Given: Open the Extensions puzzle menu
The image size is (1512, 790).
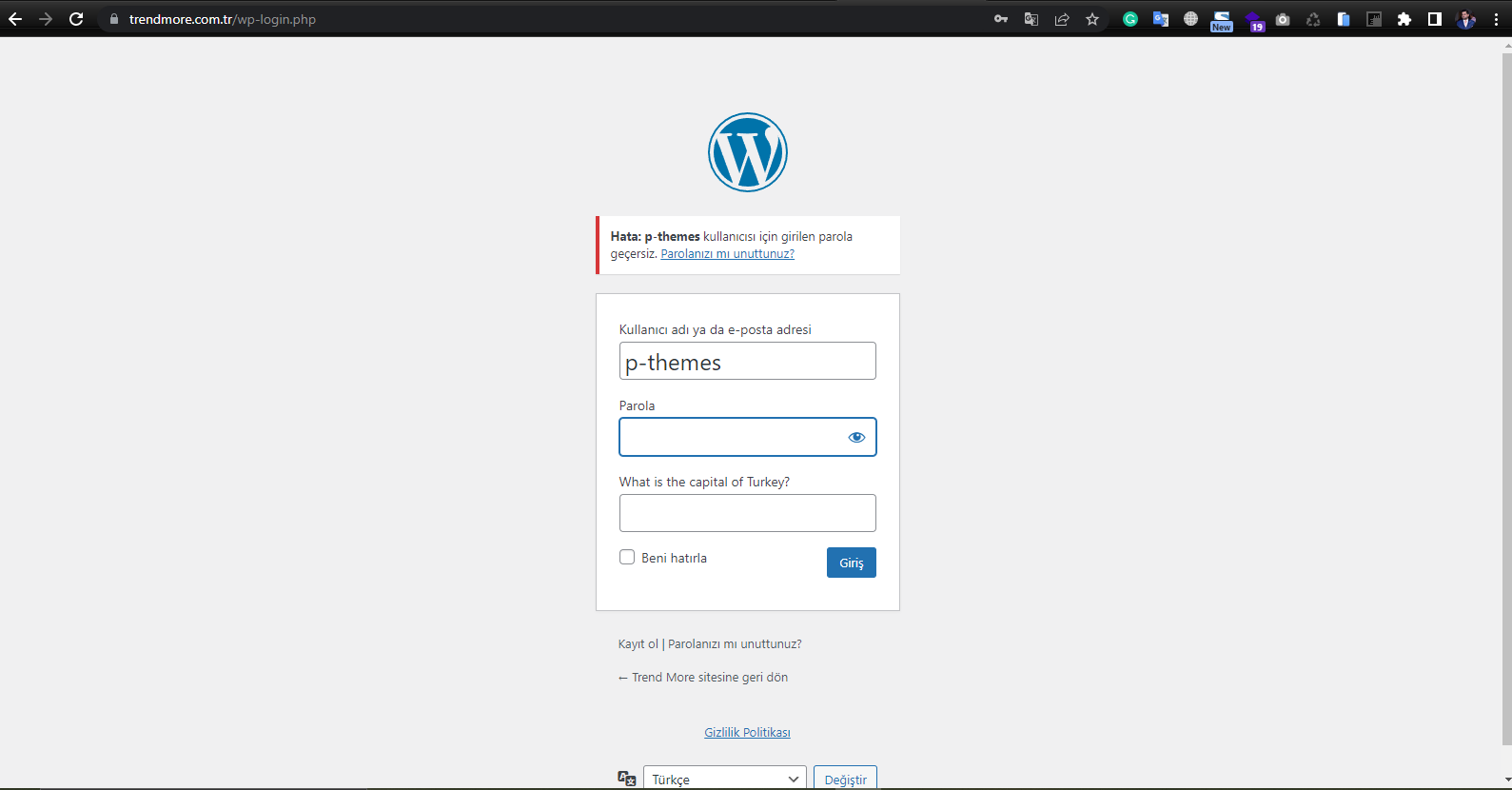Looking at the screenshot, I should [1404, 19].
